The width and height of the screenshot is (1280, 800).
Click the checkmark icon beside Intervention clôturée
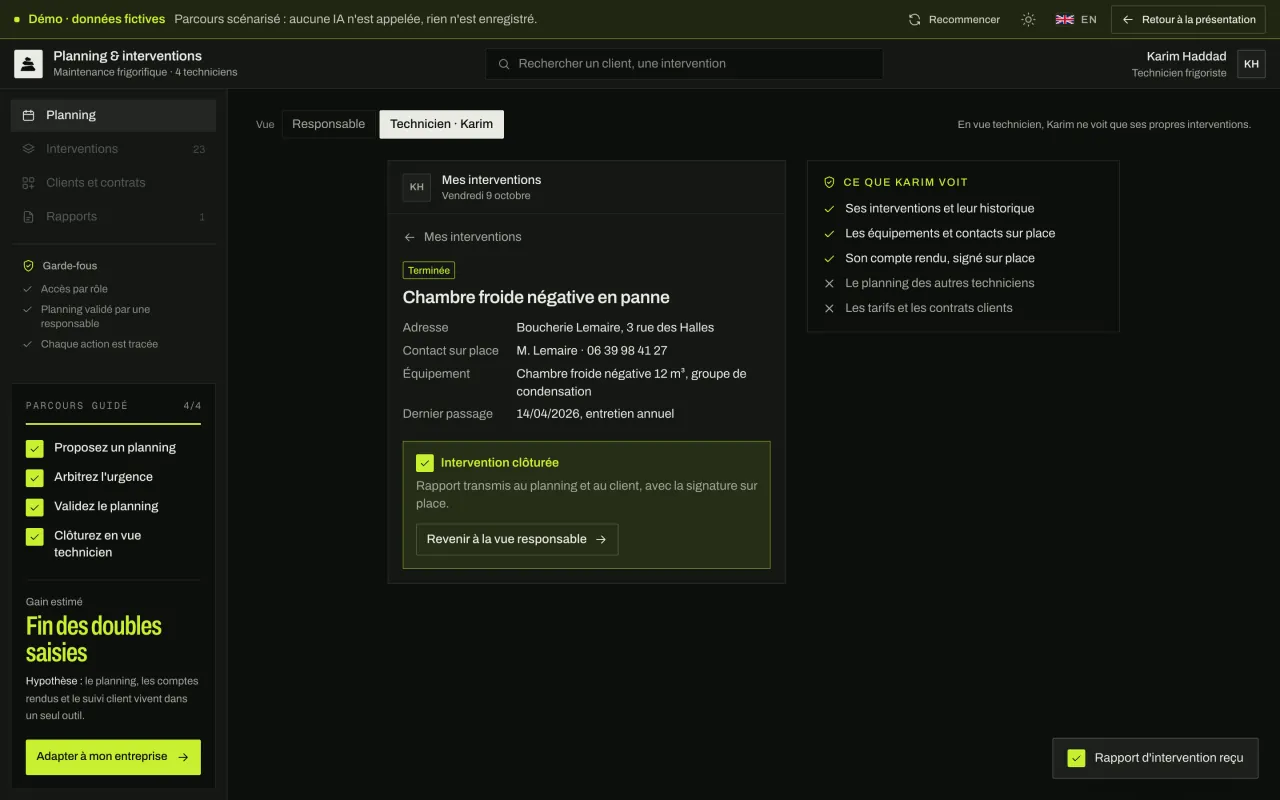(x=425, y=463)
